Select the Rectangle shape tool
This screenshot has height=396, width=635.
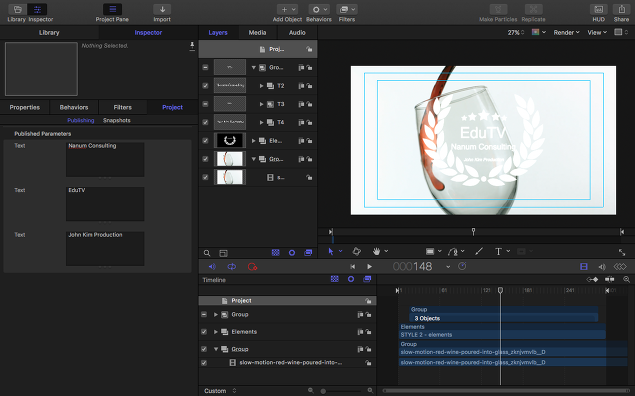pyautogui.click(x=430, y=251)
